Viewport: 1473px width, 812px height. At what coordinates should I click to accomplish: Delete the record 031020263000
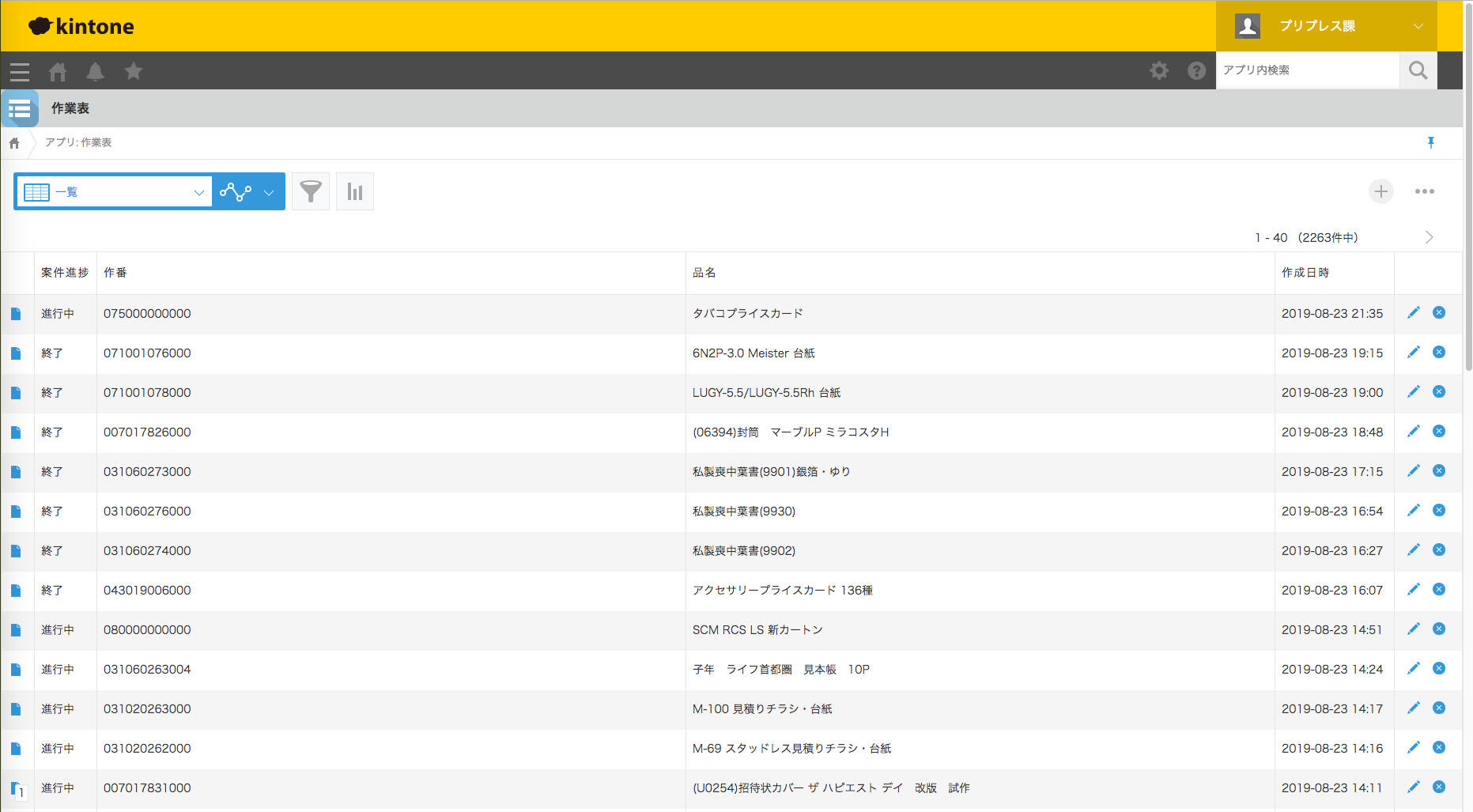tap(1439, 708)
